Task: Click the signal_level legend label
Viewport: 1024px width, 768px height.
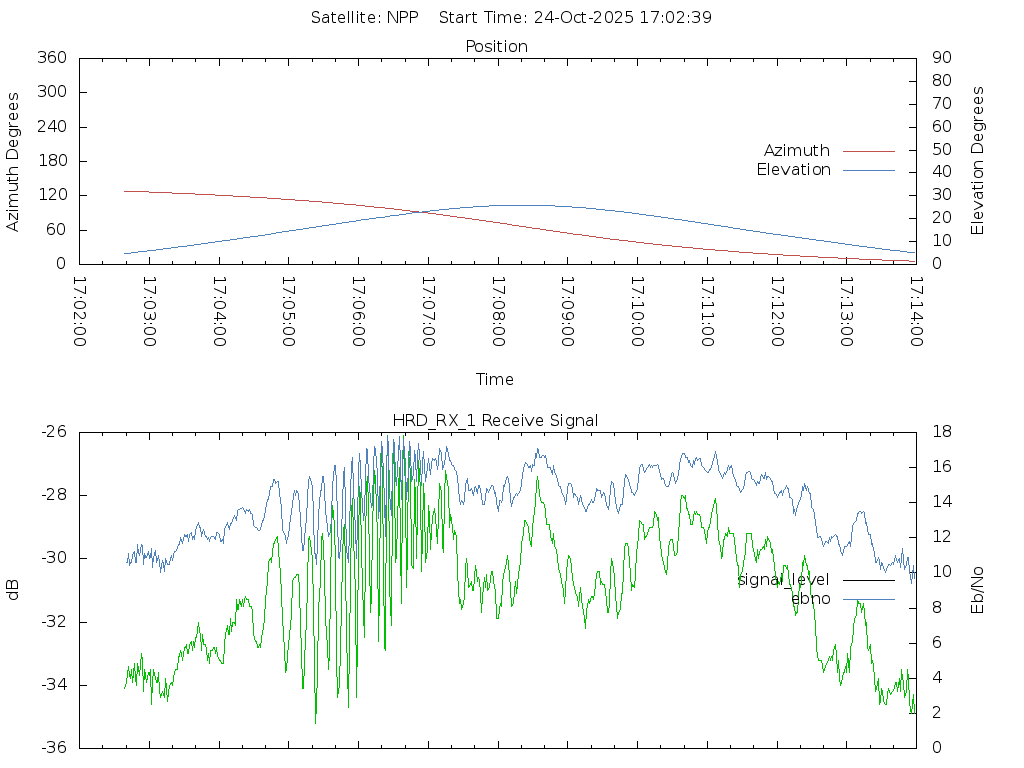Action: (x=783, y=580)
